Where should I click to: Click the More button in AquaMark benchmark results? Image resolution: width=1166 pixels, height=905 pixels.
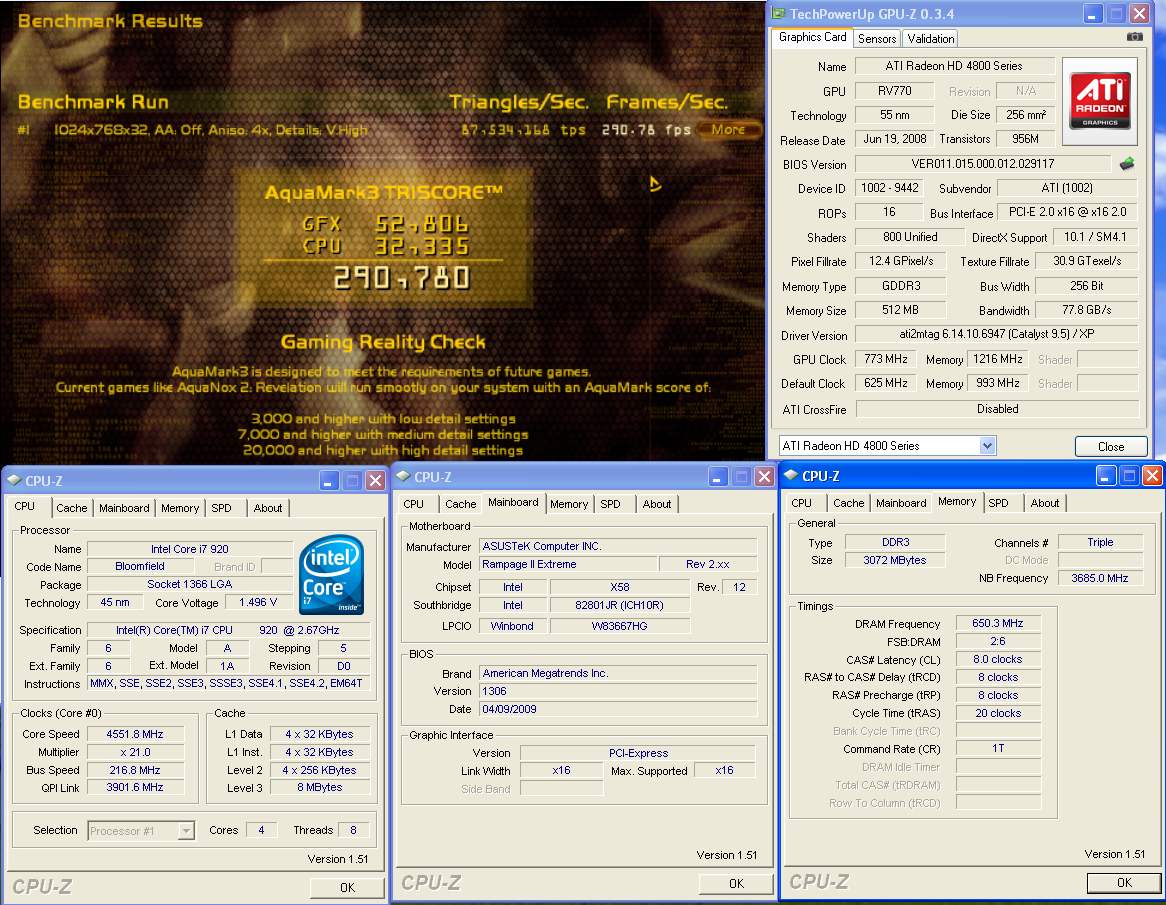(728, 129)
